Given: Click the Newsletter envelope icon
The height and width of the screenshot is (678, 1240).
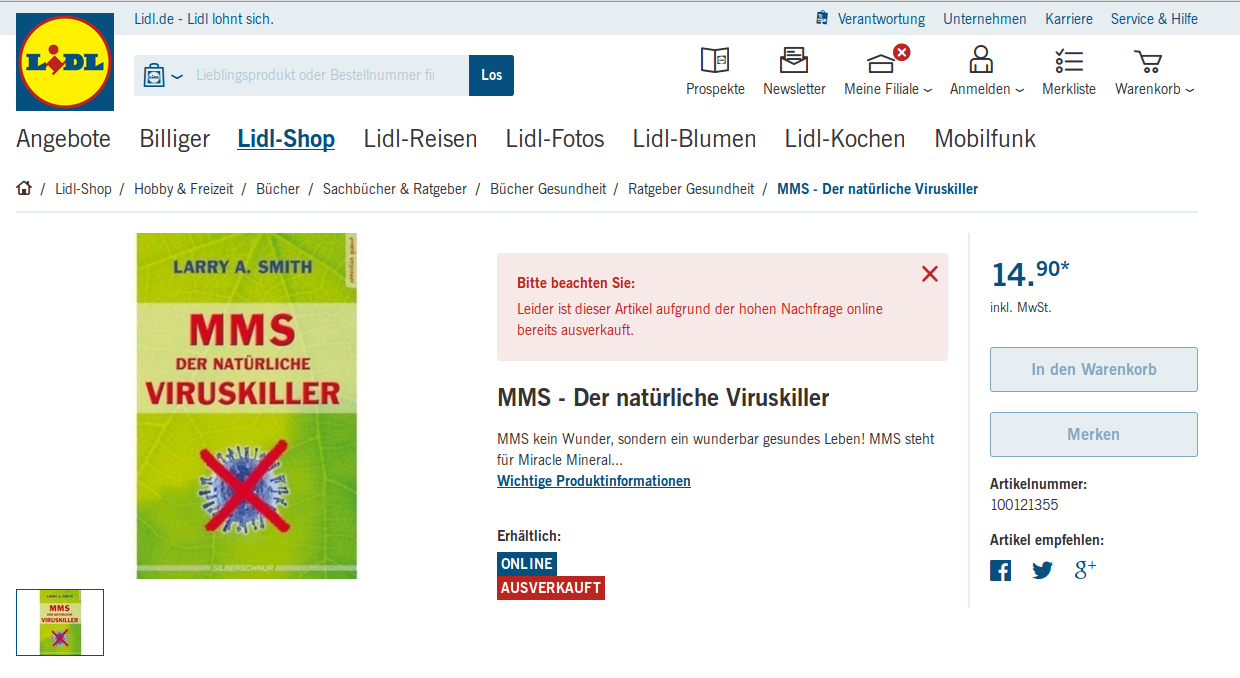Looking at the screenshot, I should pyautogui.click(x=794, y=60).
